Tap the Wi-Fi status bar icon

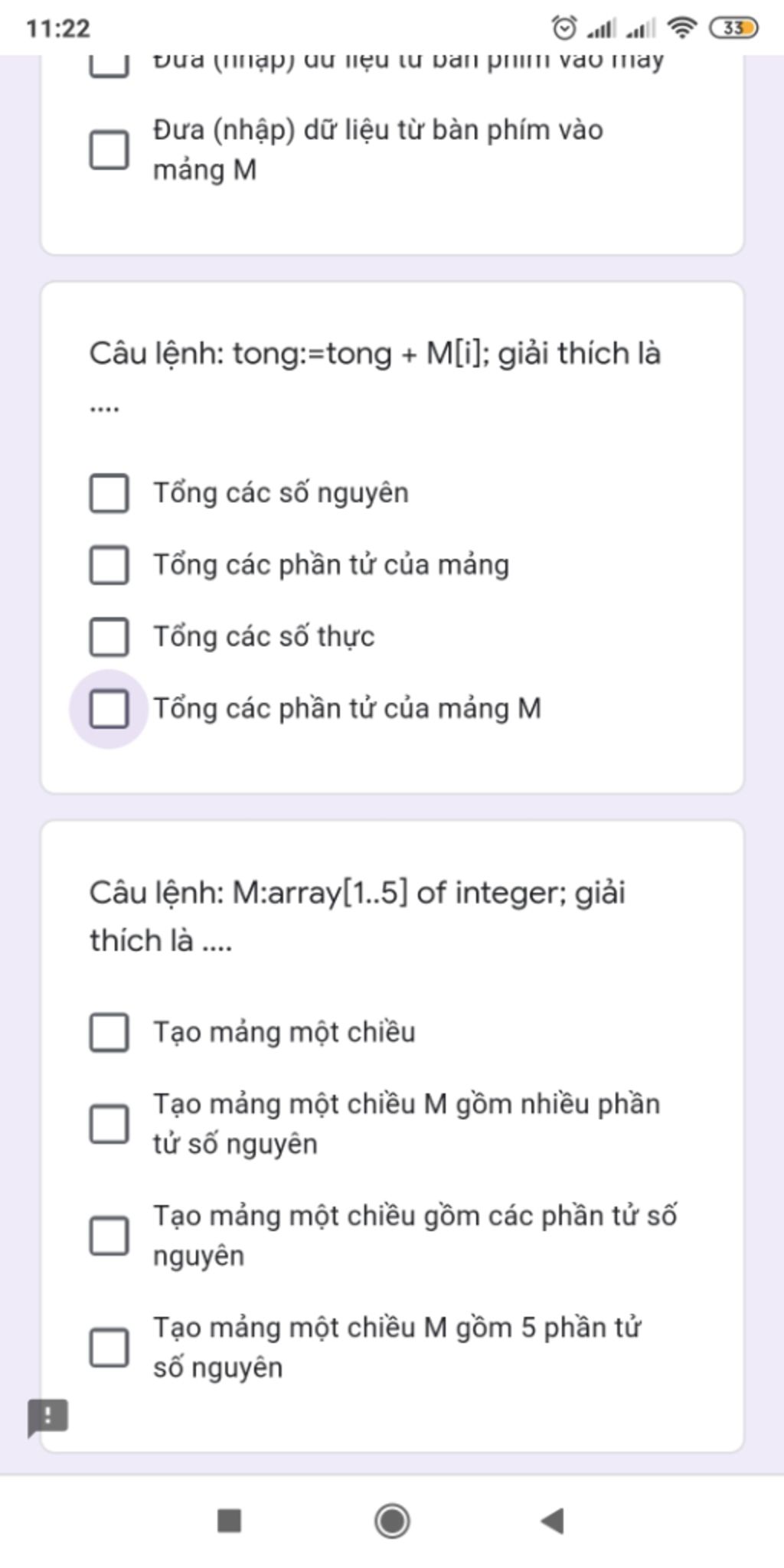pos(681,28)
